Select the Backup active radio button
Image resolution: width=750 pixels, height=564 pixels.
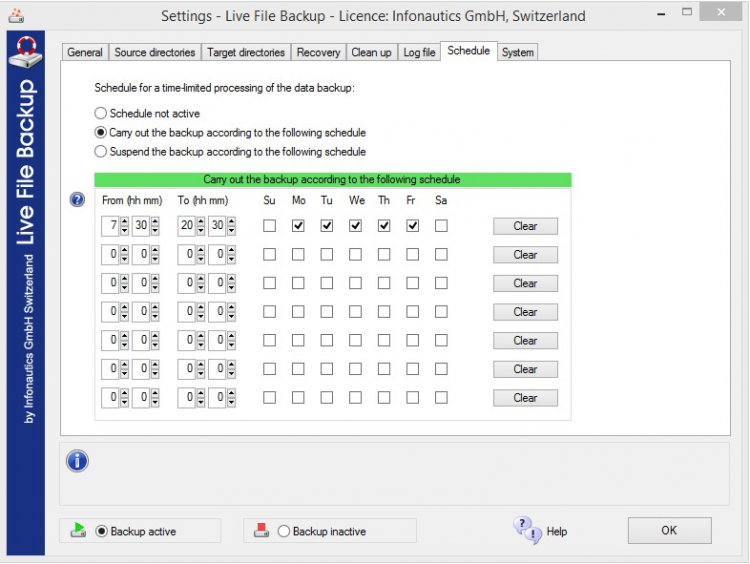tap(101, 531)
